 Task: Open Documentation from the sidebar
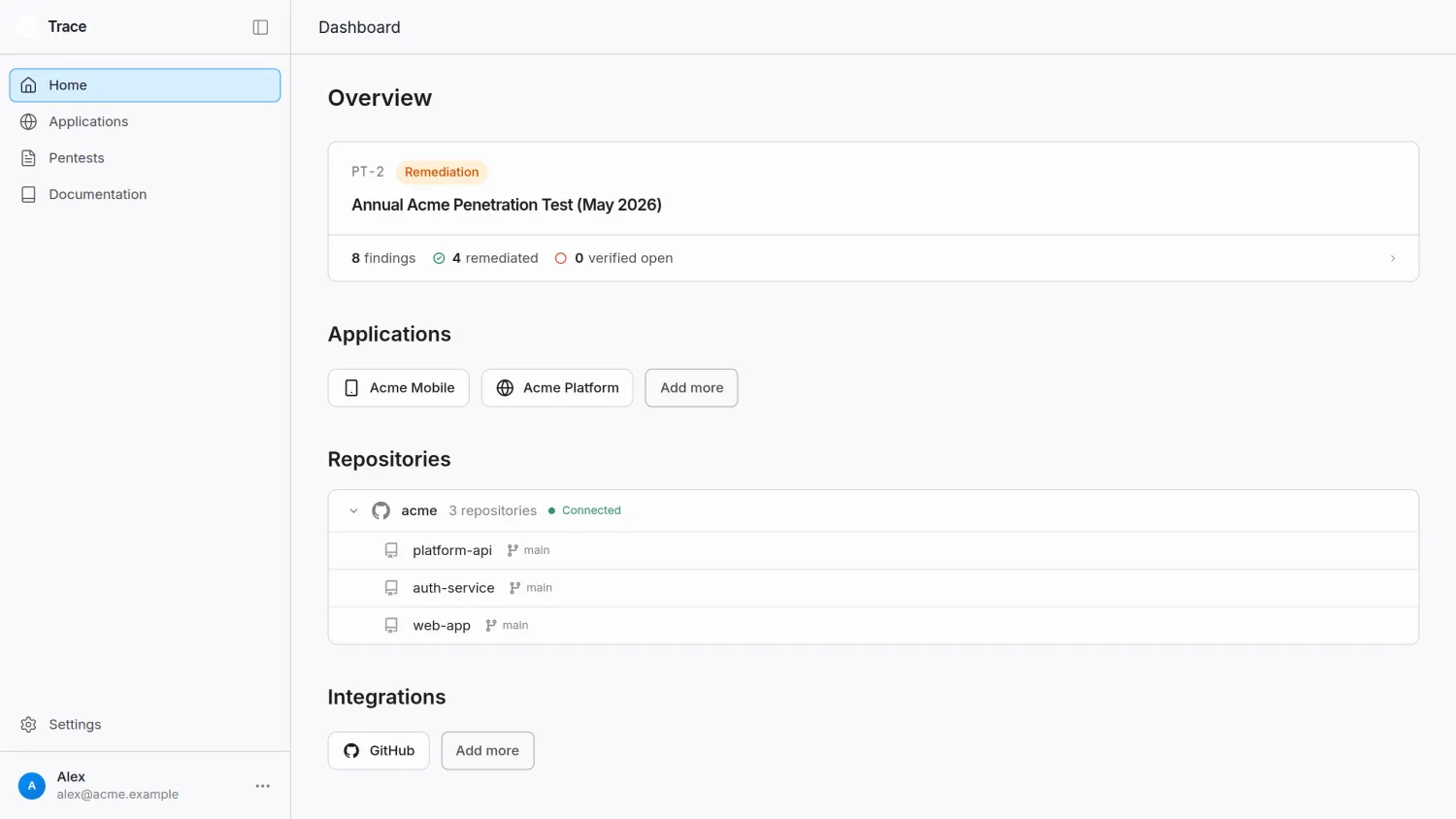145,194
